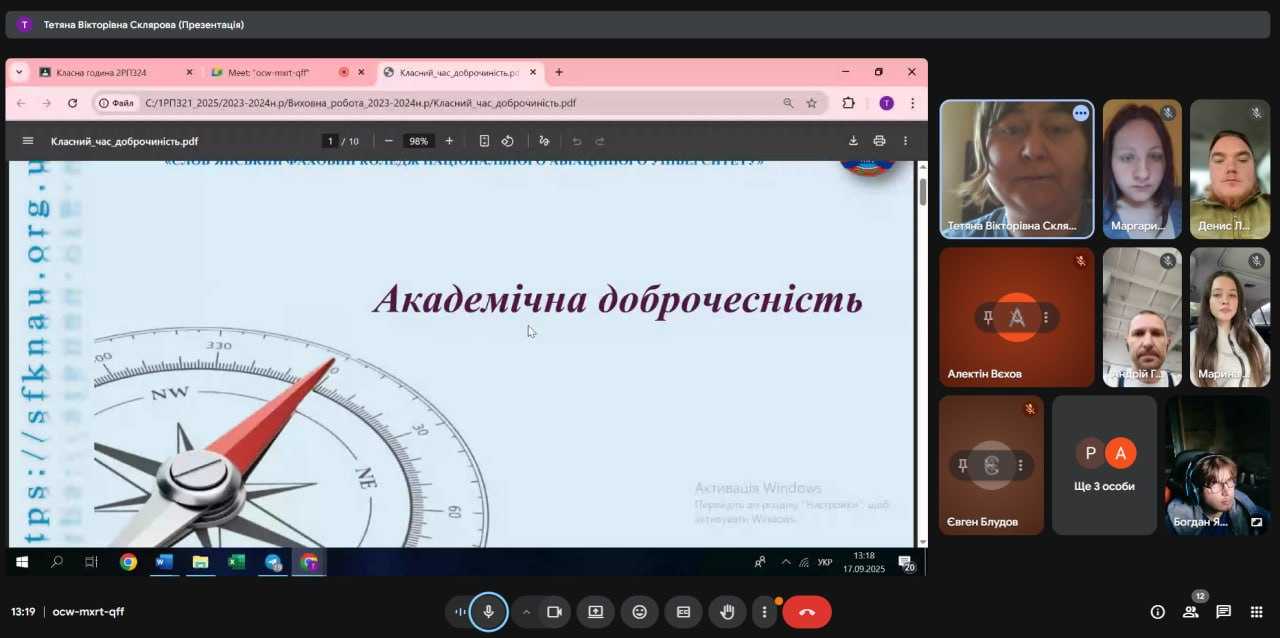The image size is (1280, 638).
Task: Toggle closed captions in Meet
Action: 684,612
